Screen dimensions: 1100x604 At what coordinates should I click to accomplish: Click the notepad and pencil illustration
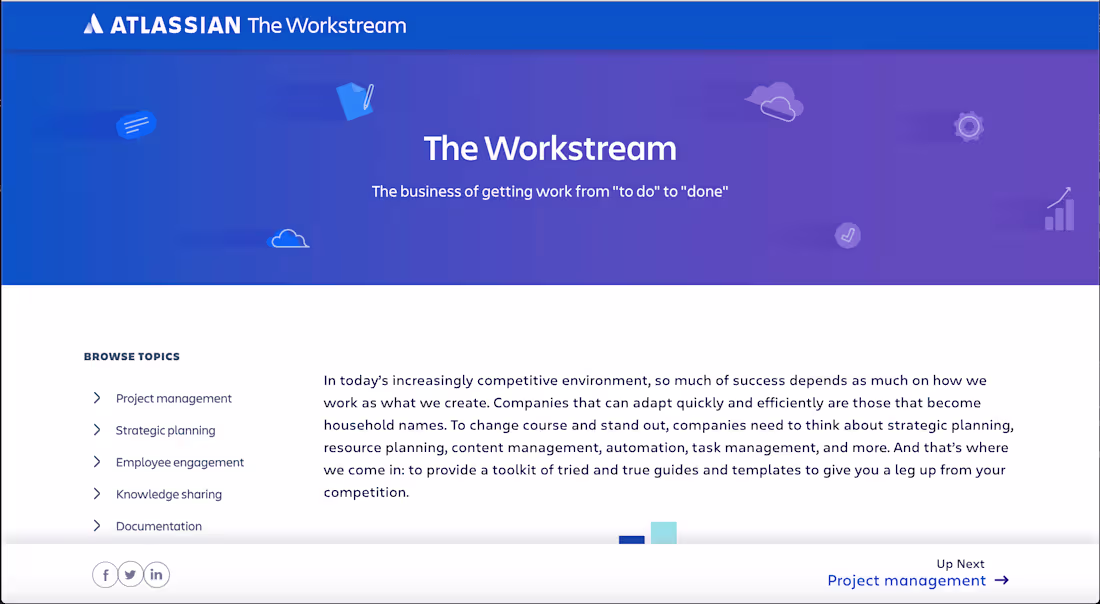[x=357, y=101]
